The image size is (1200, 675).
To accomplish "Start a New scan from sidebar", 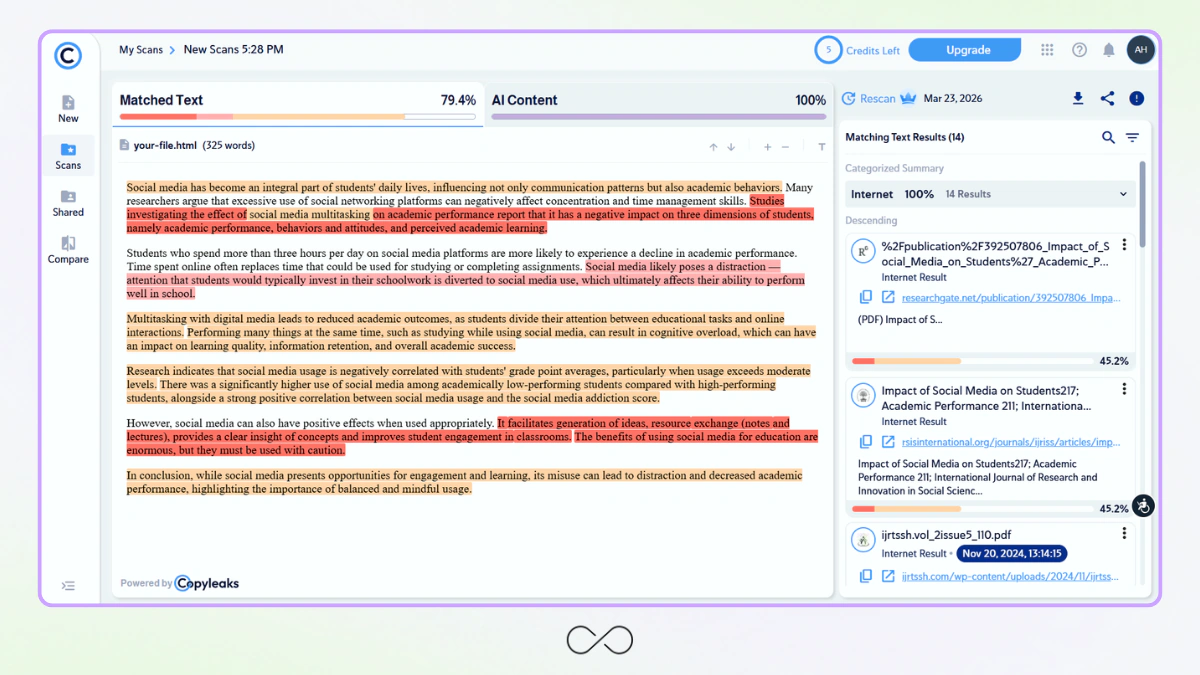I will tap(68, 109).
